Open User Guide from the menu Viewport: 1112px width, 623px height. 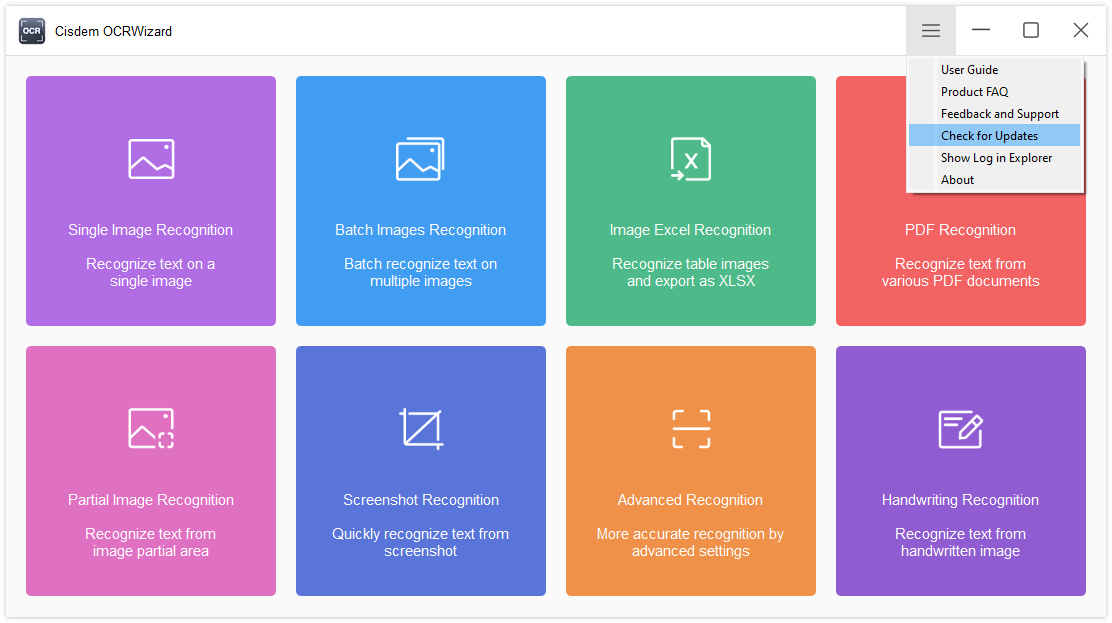tap(969, 70)
